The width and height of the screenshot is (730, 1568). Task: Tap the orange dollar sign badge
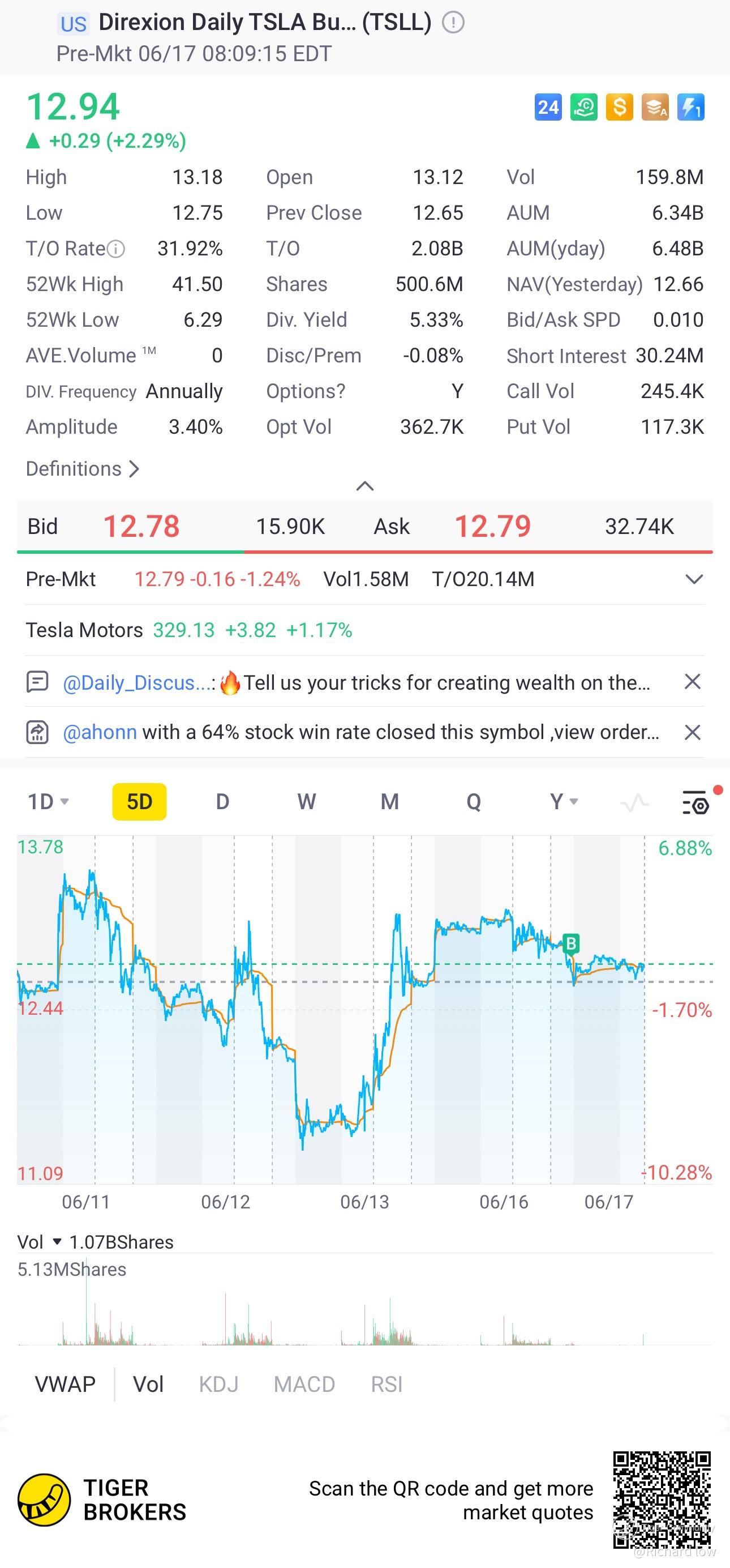(619, 108)
